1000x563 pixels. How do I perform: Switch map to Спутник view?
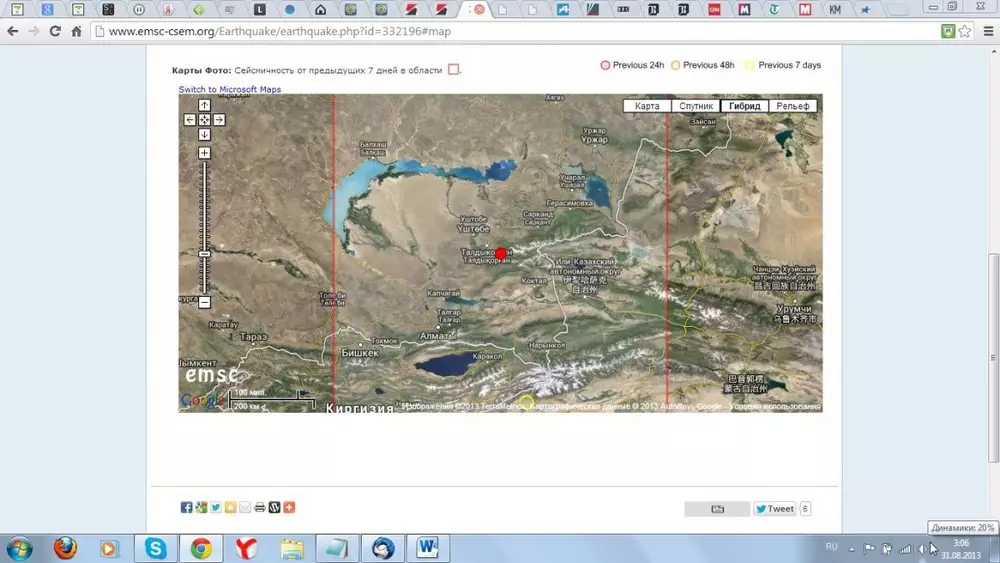point(695,106)
